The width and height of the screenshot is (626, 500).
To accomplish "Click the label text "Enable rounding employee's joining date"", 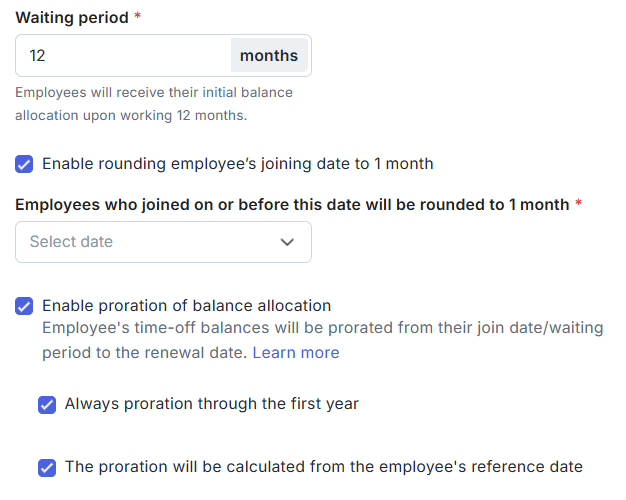I will click(x=237, y=164).
